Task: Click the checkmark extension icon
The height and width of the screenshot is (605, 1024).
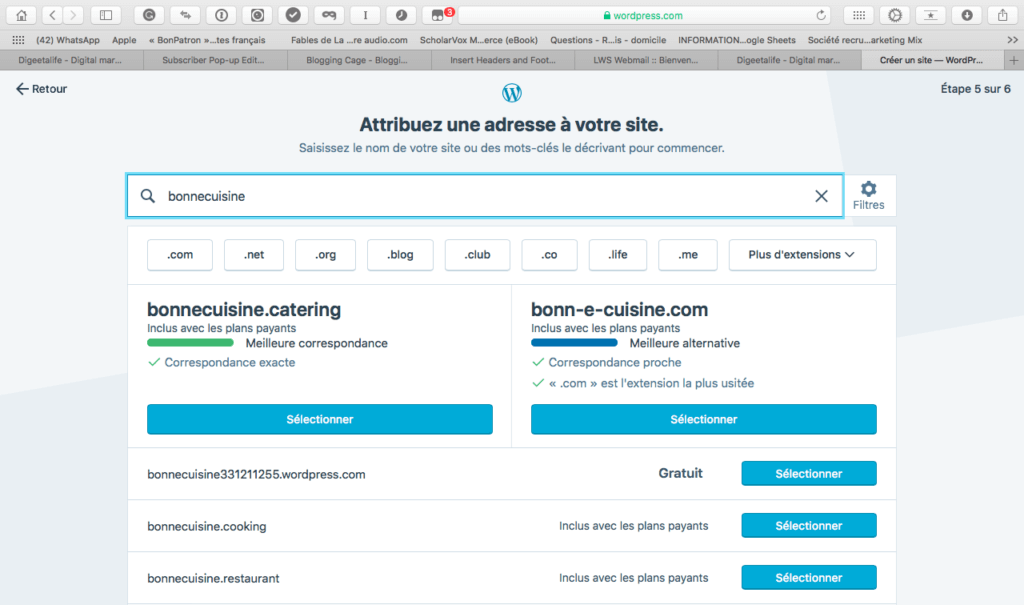Action: 293,15
